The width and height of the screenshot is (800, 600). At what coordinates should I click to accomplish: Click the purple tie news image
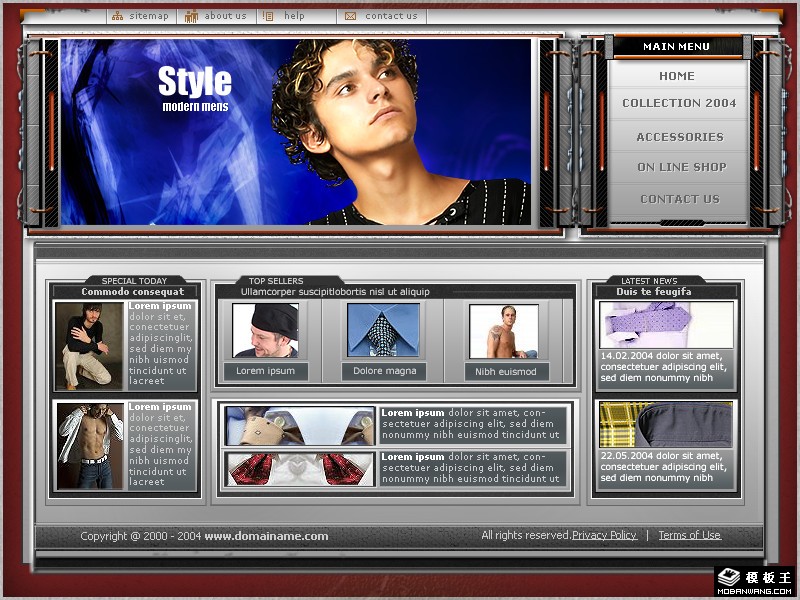coord(666,325)
